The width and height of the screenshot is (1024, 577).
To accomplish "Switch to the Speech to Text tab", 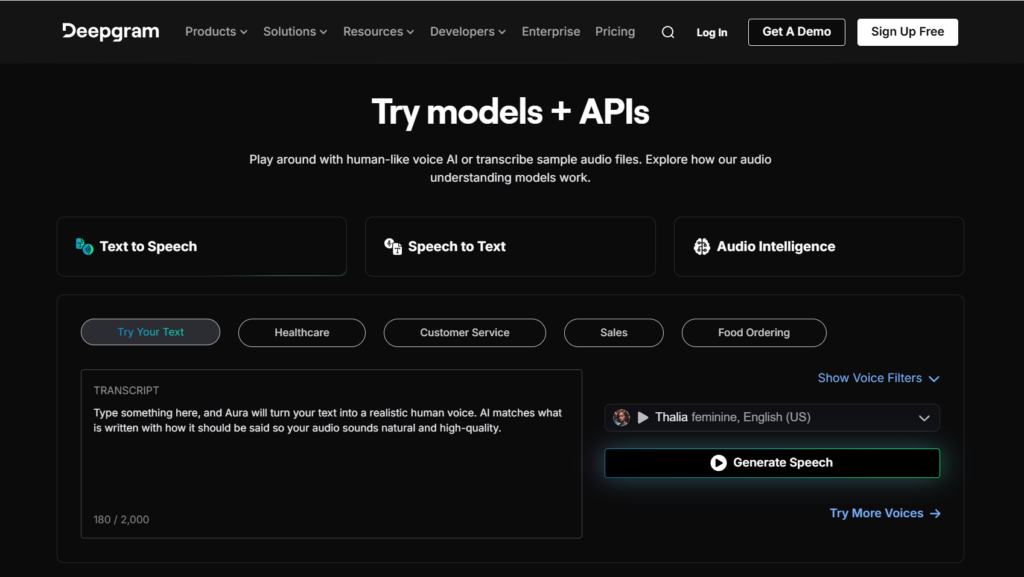I will click(510, 247).
